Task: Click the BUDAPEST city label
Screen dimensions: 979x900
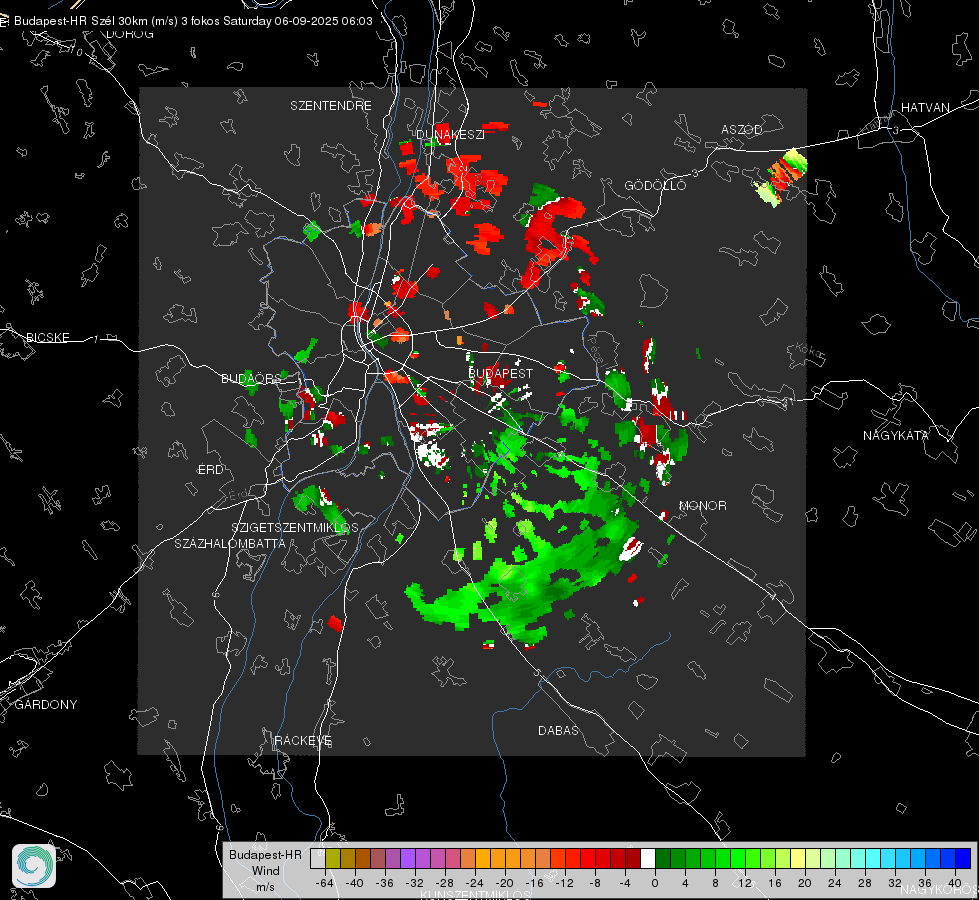Action: (501, 373)
